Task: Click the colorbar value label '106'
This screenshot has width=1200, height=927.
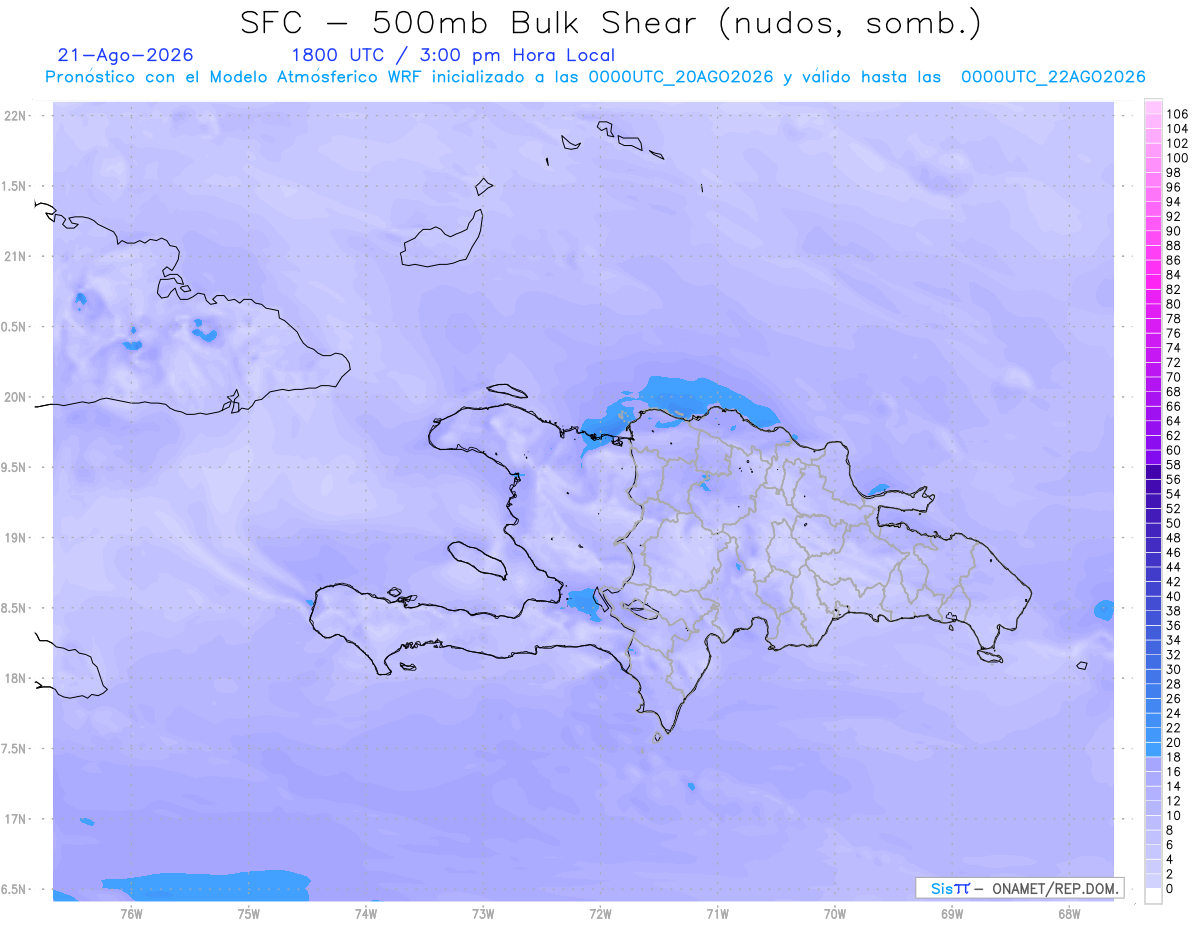Action: [1177, 114]
